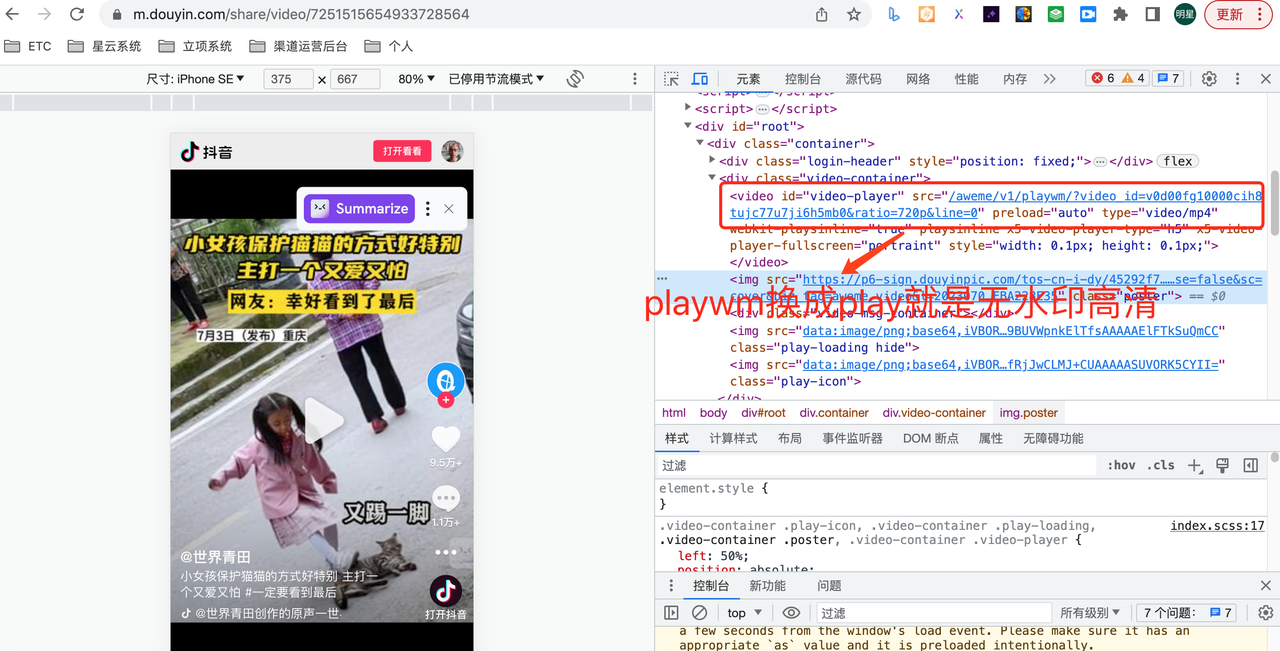This screenshot has height=651, width=1280.
Task: Toggle the console sidebar panel
Action: 671,612
